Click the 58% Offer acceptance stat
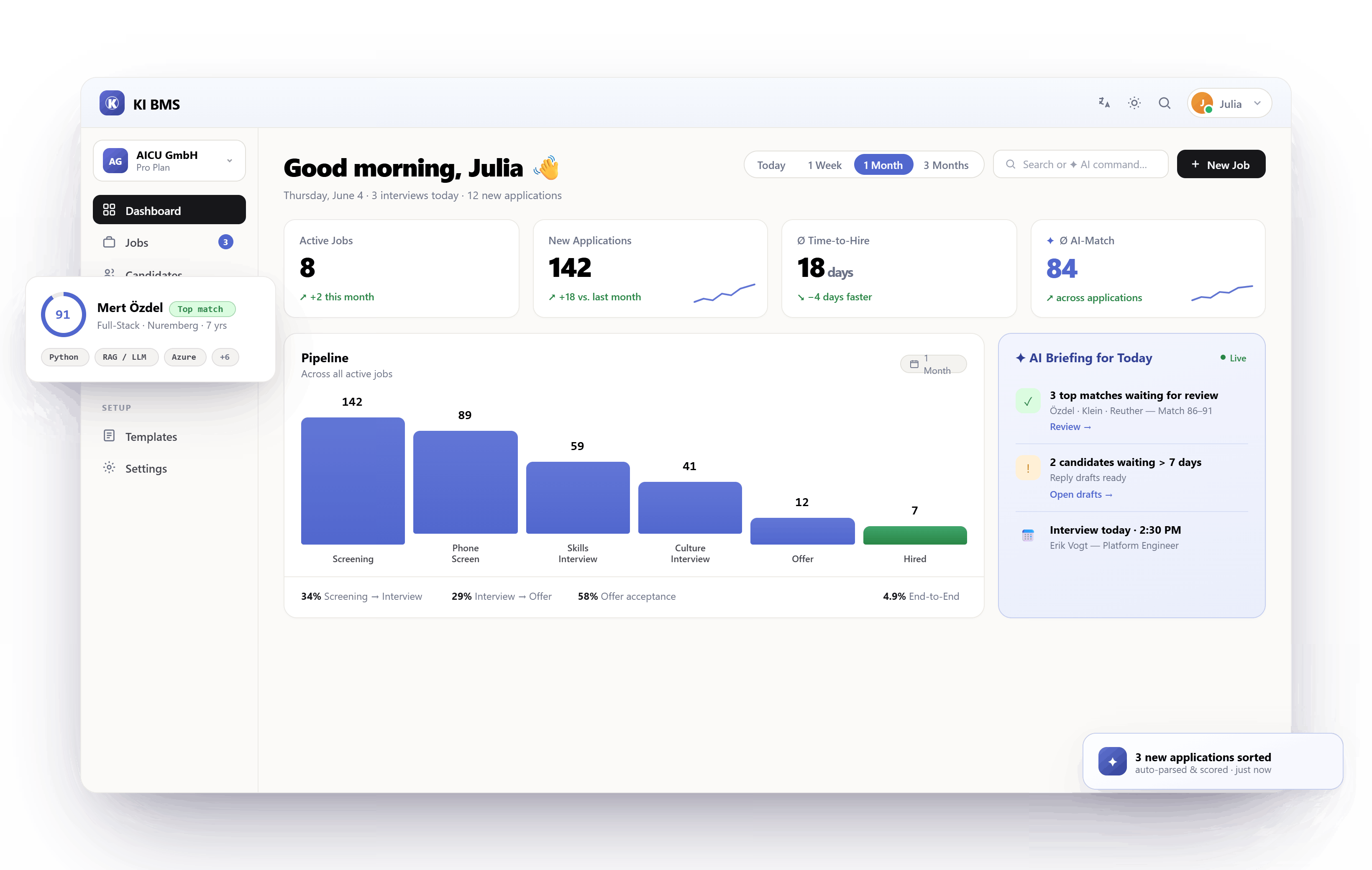This screenshot has width=1372, height=870. coord(627,596)
